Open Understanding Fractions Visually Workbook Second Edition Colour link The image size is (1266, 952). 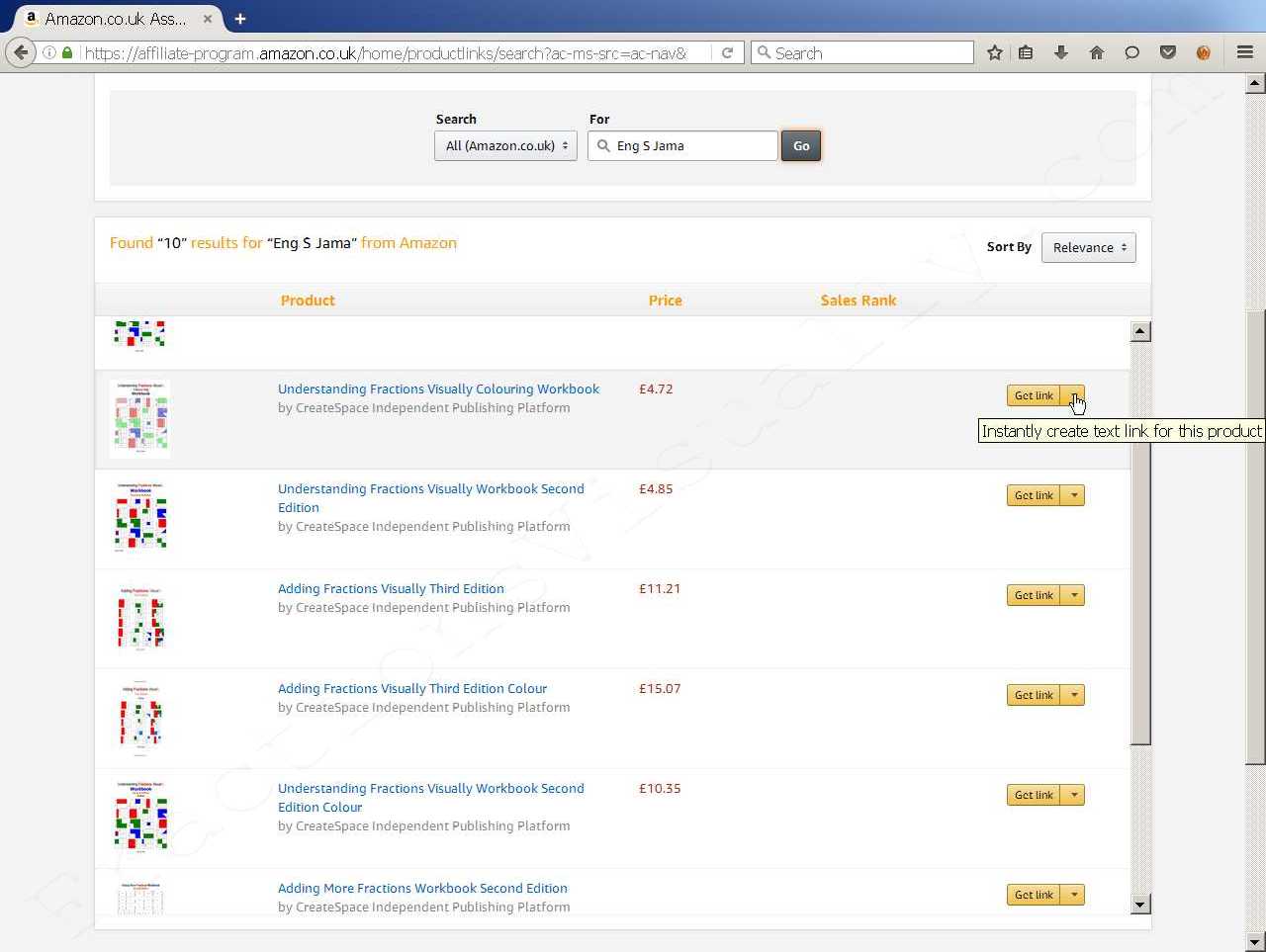coord(431,797)
